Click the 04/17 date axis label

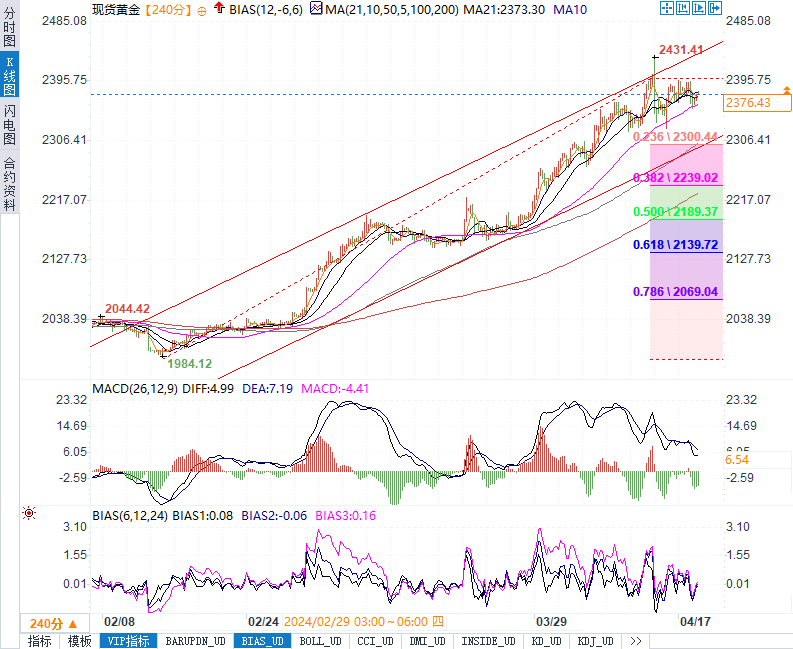[x=695, y=622]
